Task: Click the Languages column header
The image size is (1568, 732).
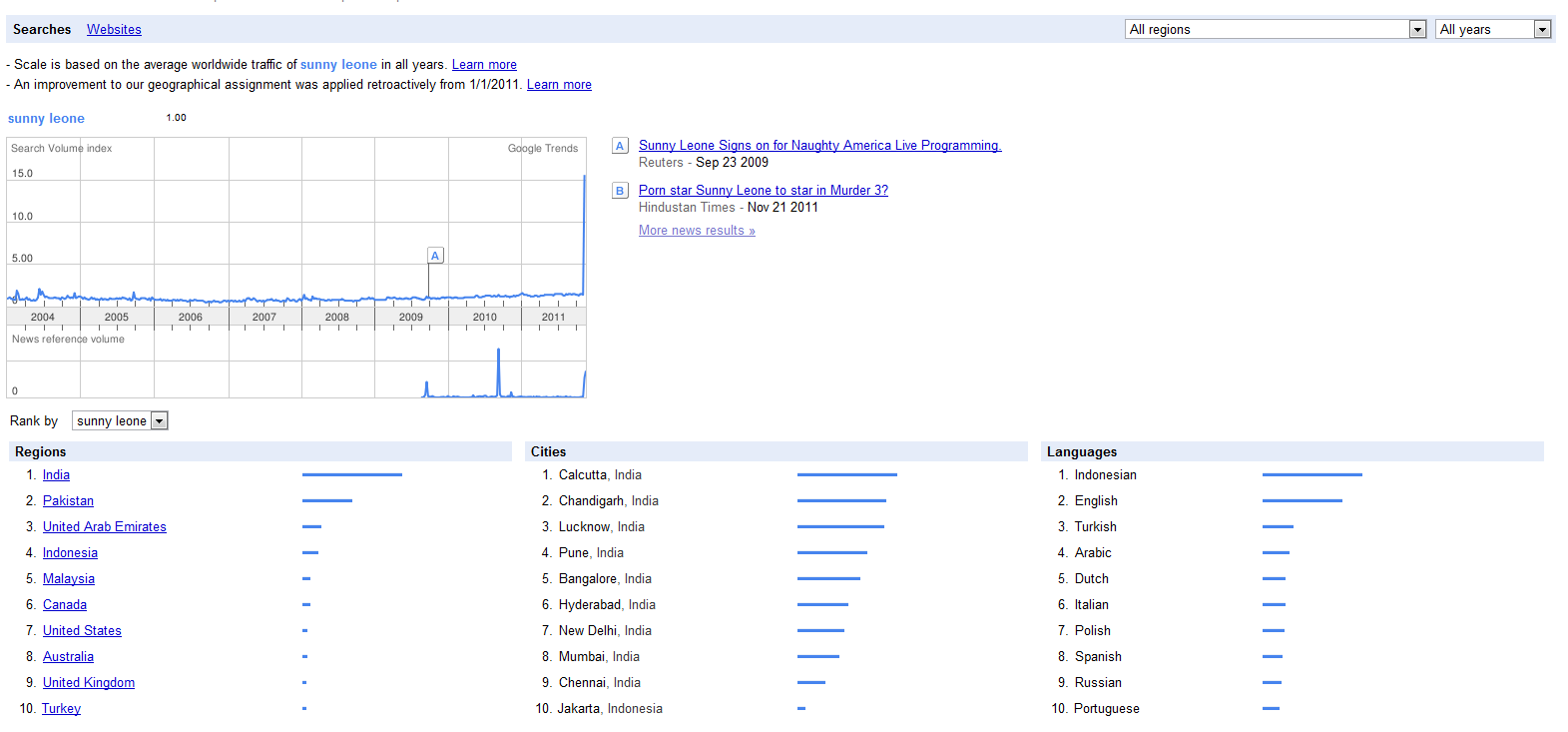Action: pos(1293,451)
